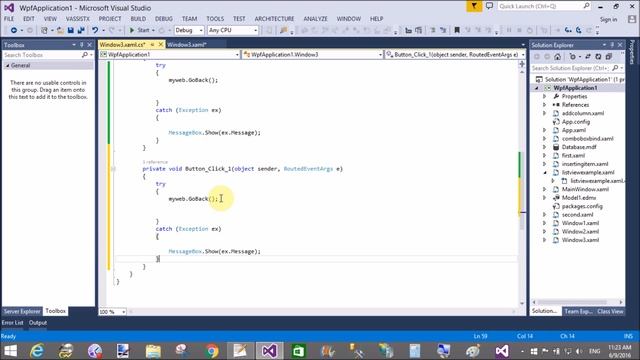Expand the References node in Solution Explorer

(544, 105)
